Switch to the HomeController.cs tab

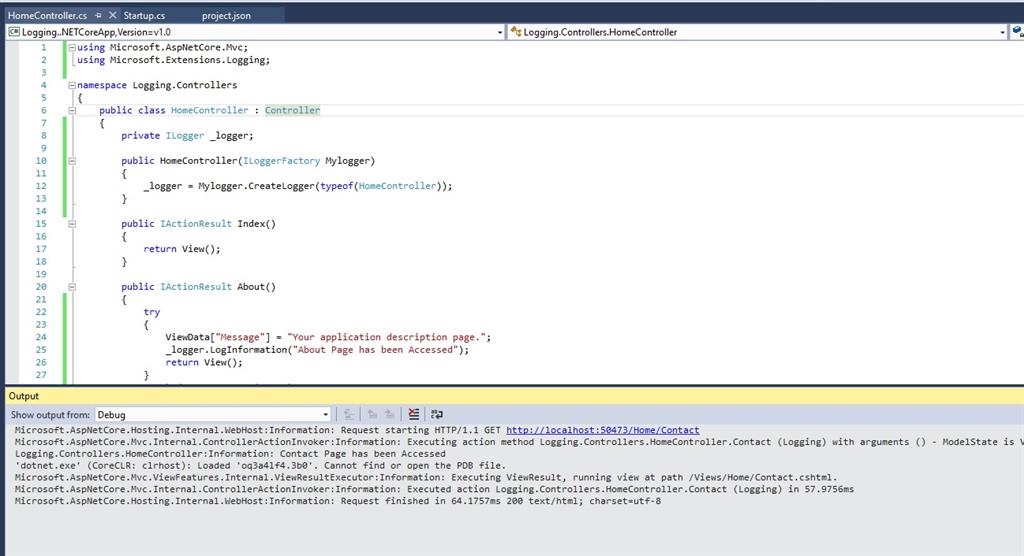click(47, 15)
